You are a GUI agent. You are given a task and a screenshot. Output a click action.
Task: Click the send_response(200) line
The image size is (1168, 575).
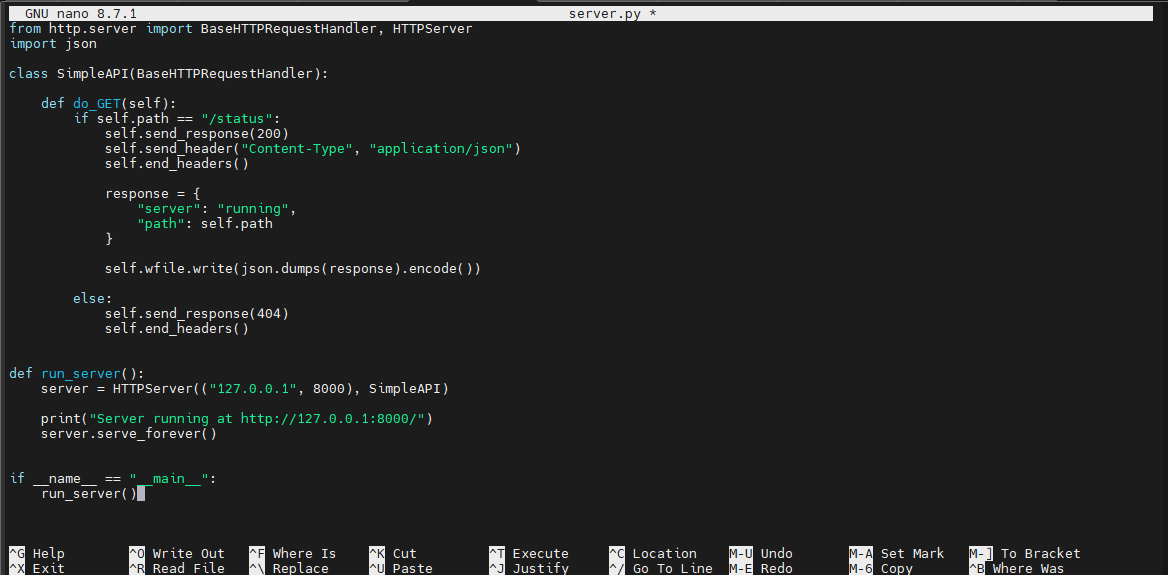click(x=197, y=133)
